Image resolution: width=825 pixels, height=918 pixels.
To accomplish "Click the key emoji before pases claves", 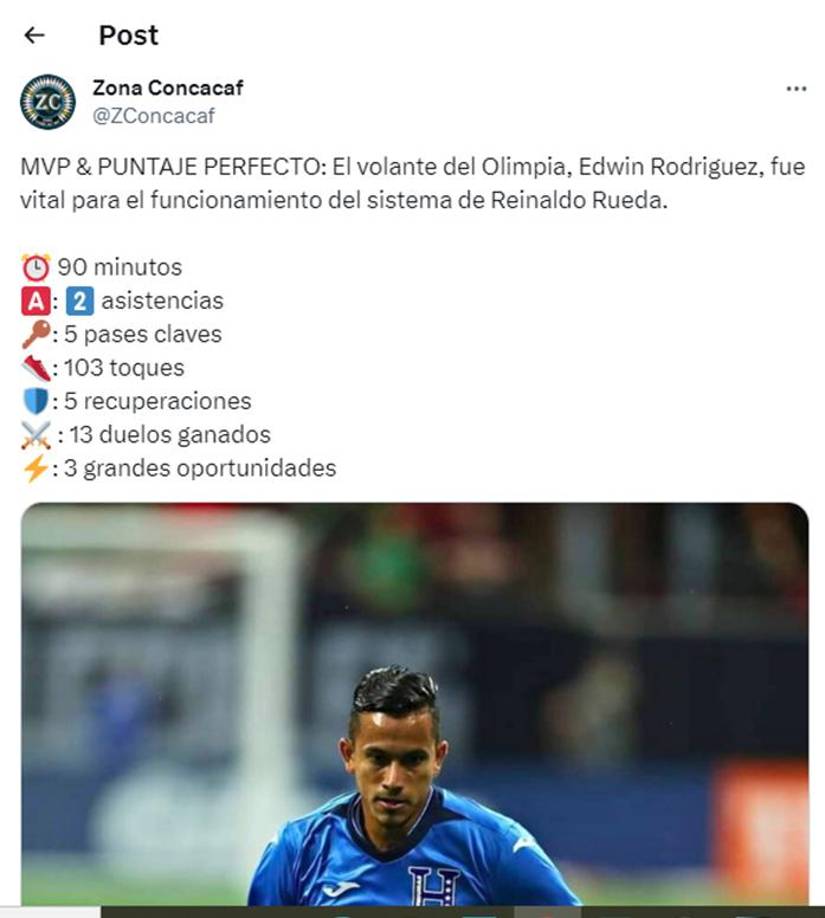I will click(x=36, y=335).
